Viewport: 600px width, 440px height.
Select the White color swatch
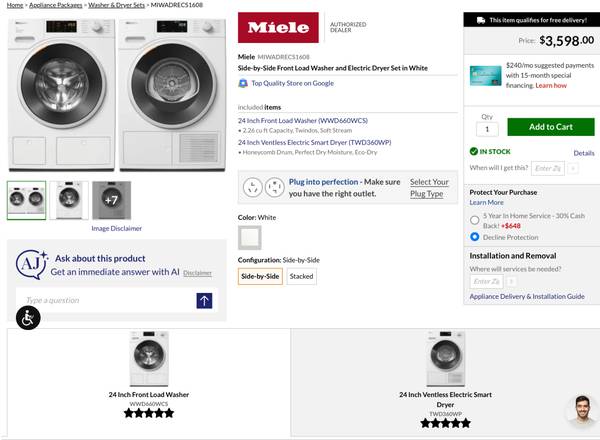pyautogui.click(x=249, y=237)
